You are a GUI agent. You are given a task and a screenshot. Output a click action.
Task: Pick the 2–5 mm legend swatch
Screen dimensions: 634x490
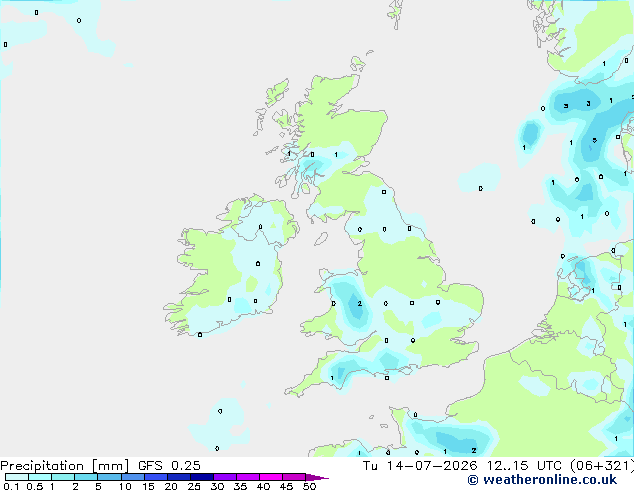(x=86, y=477)
